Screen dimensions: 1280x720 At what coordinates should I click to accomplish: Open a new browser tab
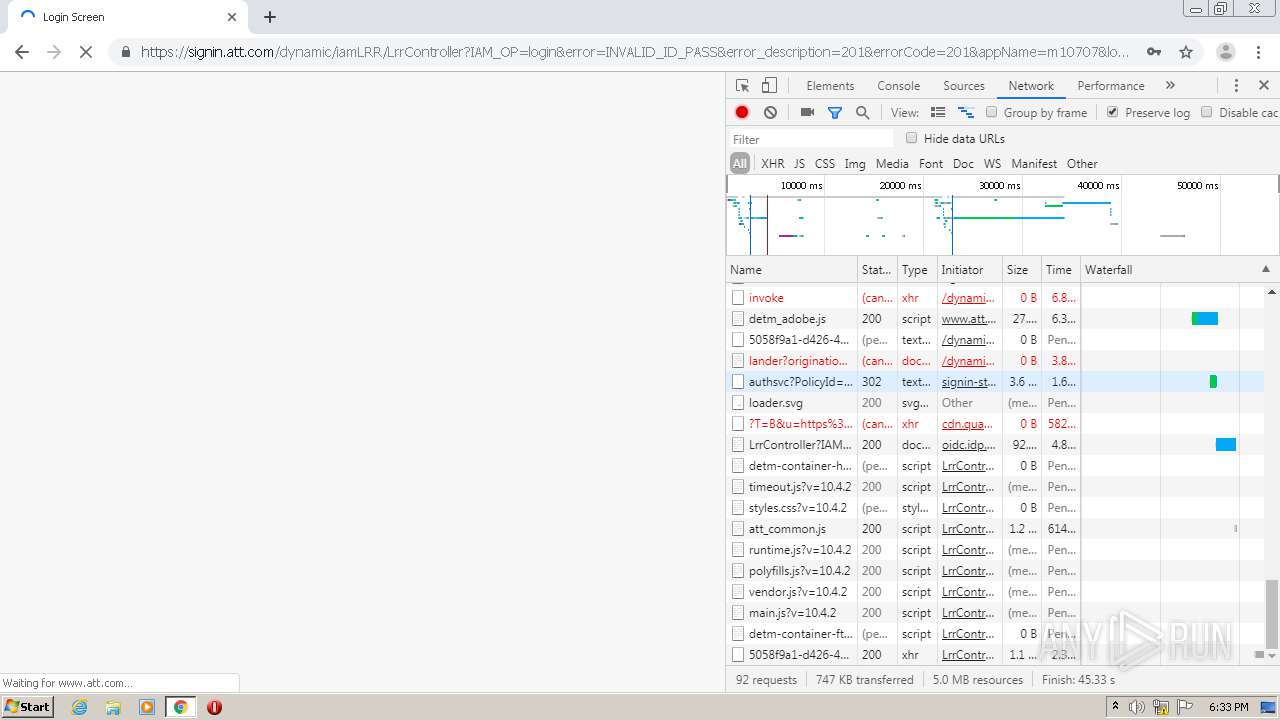[270, 17]
